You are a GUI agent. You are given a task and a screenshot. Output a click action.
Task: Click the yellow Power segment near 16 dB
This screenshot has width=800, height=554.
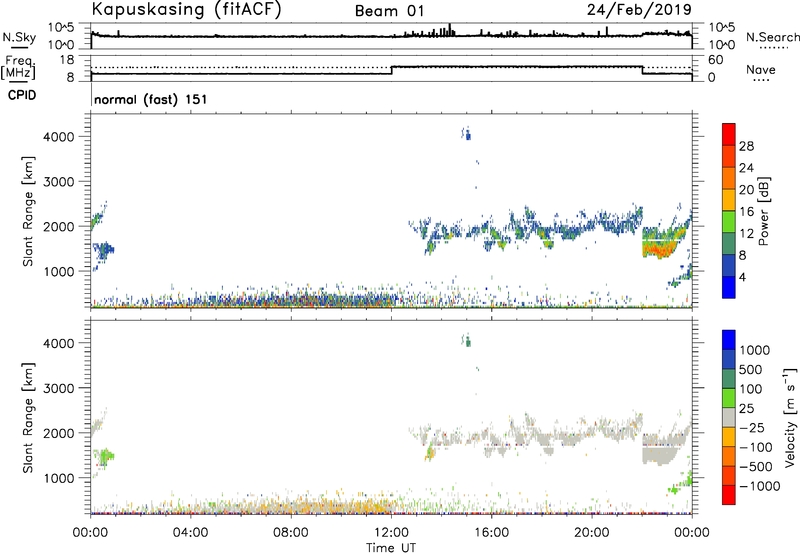tap(729, 199)
